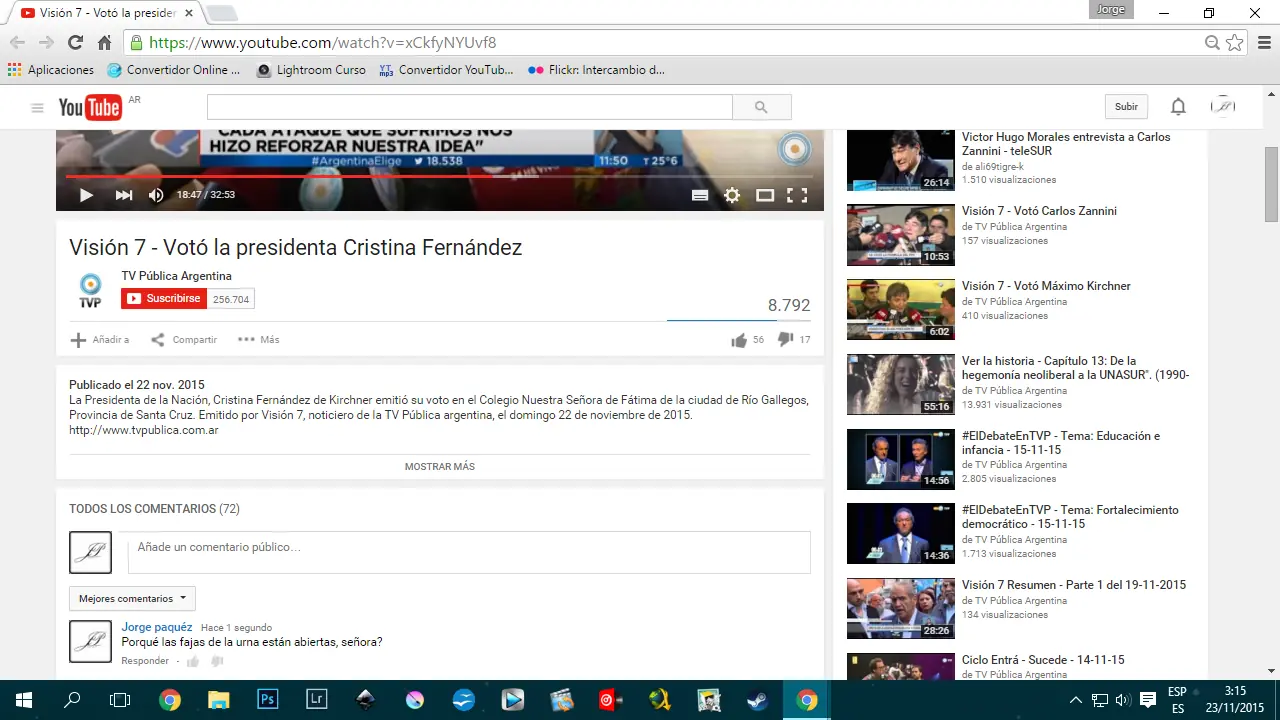Open the tvpublica.com.ar link
The image size is (1280, 720).
point(144,430)
